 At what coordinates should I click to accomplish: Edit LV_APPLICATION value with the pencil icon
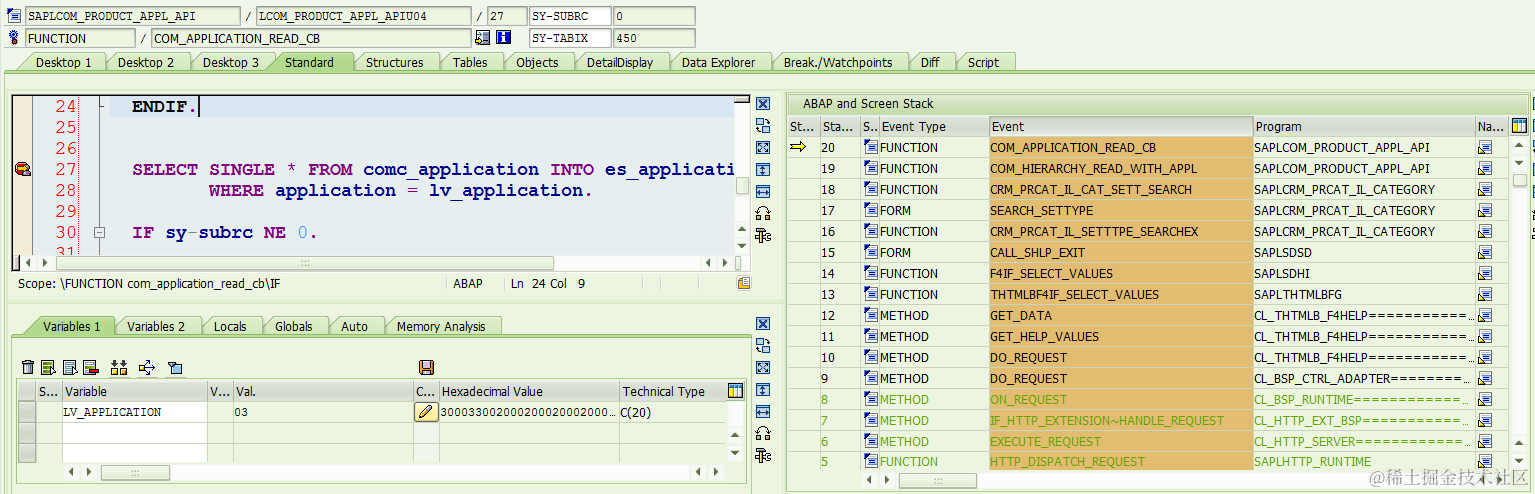[x=426, y=412]
